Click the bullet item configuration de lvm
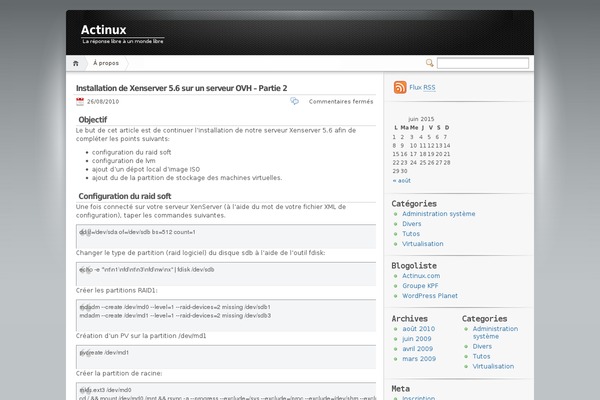 point(124,161)
